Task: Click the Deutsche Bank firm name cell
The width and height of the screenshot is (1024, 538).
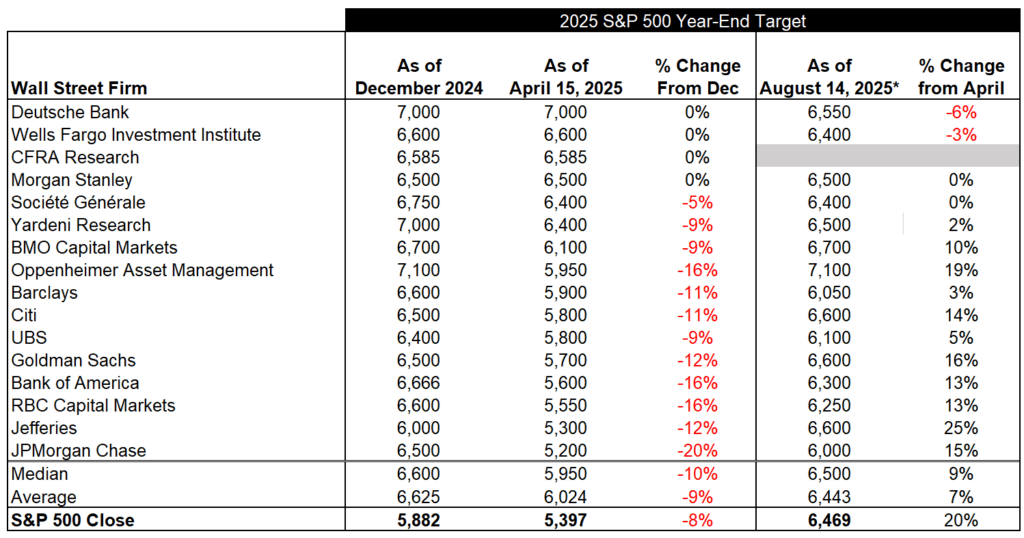Action: [70, 113]
